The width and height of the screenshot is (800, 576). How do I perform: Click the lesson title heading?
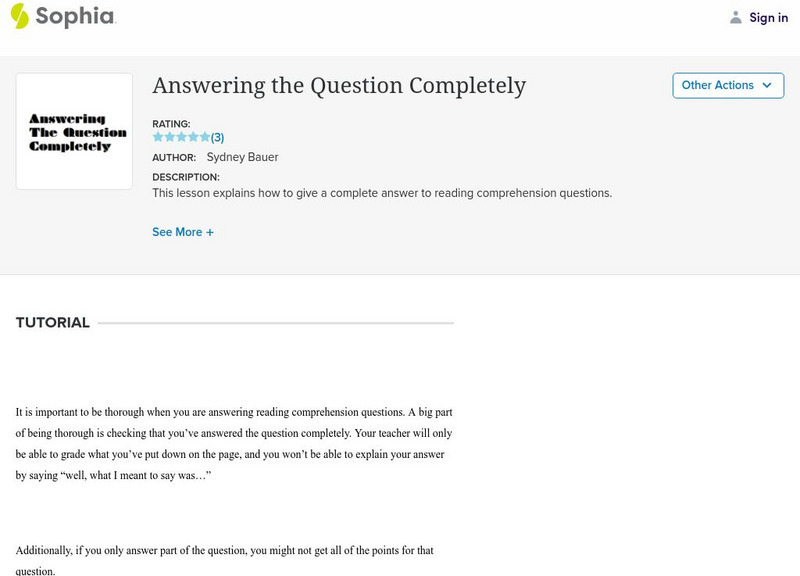tap(339, 86)
